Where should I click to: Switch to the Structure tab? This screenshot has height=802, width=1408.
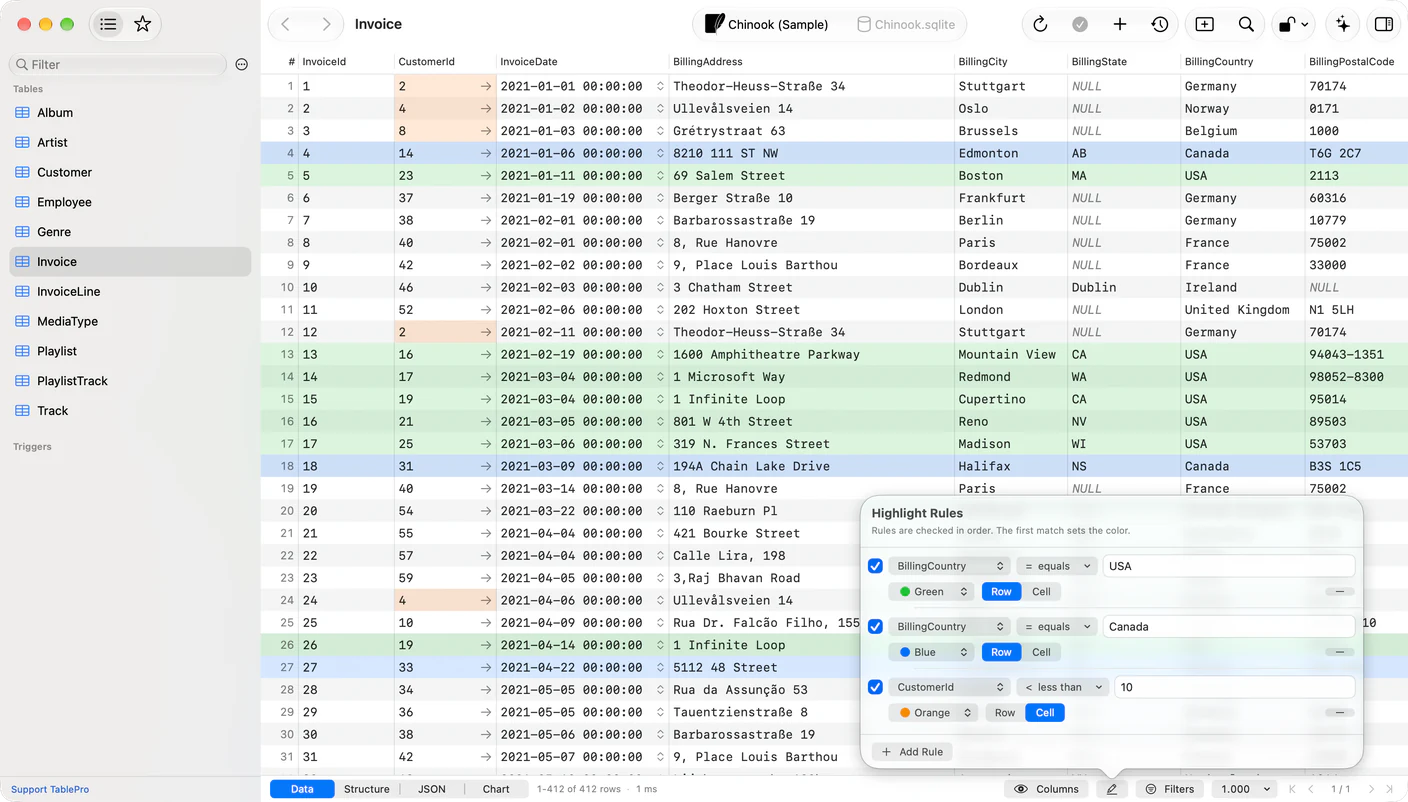pos(367,789)
